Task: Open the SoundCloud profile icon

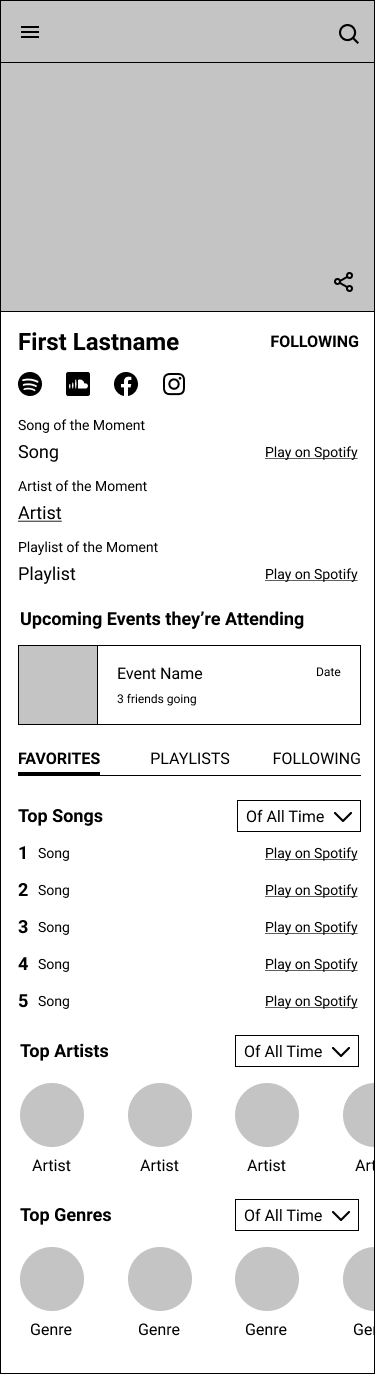Action: (78, 384)
